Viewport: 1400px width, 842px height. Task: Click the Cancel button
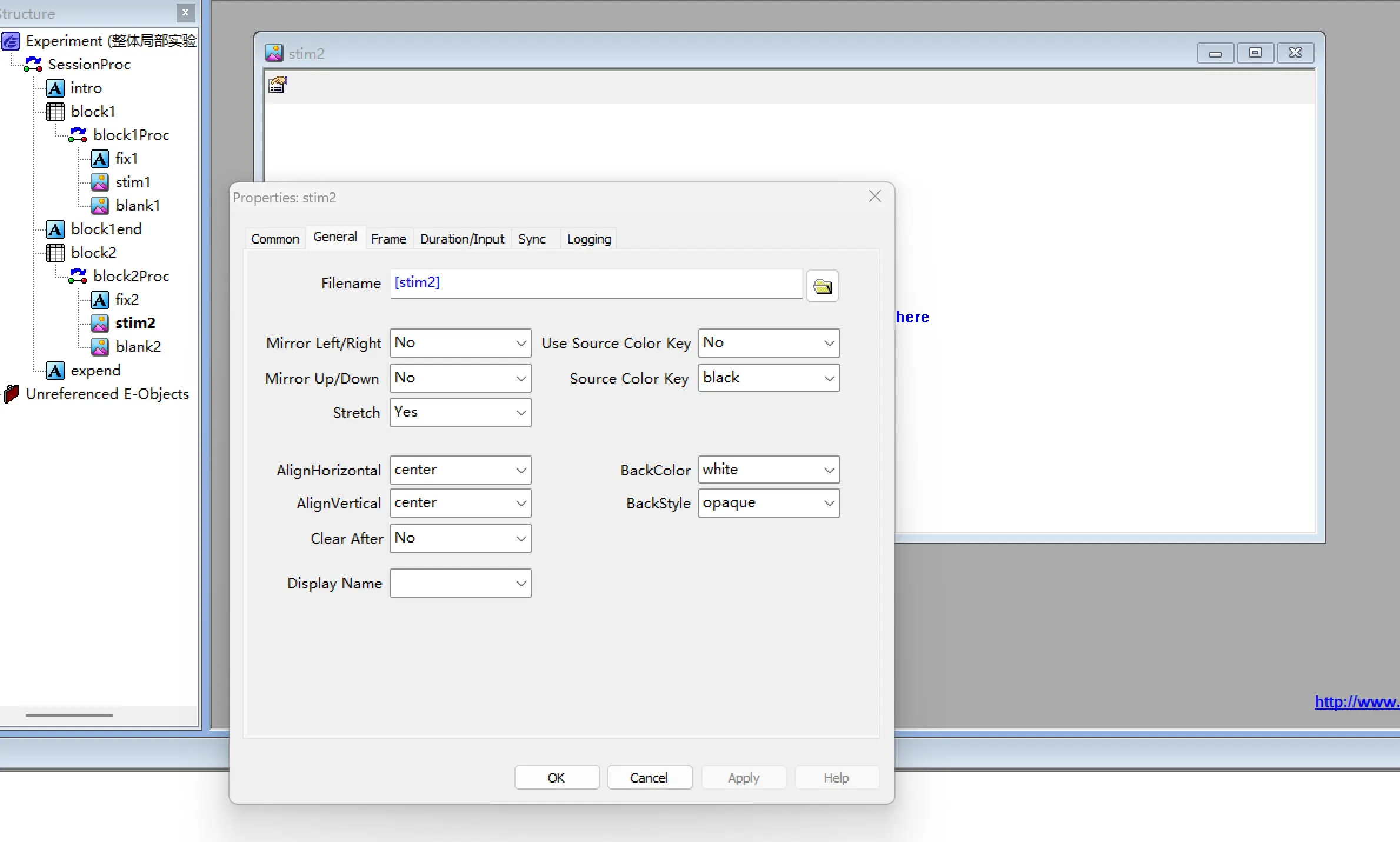tap(650, 777)
